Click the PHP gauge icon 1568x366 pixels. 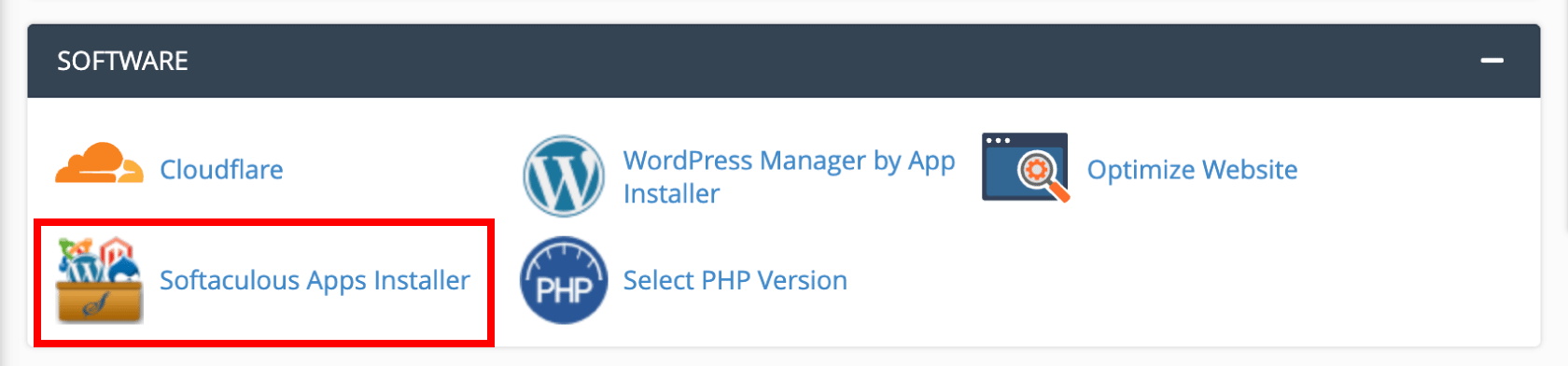coord(564,280)
